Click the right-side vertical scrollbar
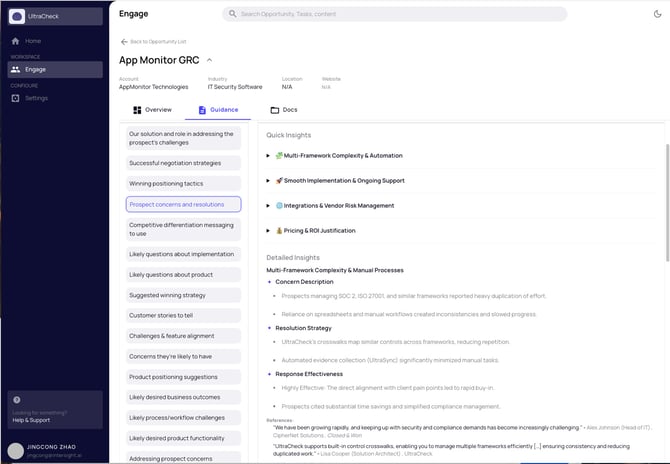The image size is (670, 464). tap(667, 203)
